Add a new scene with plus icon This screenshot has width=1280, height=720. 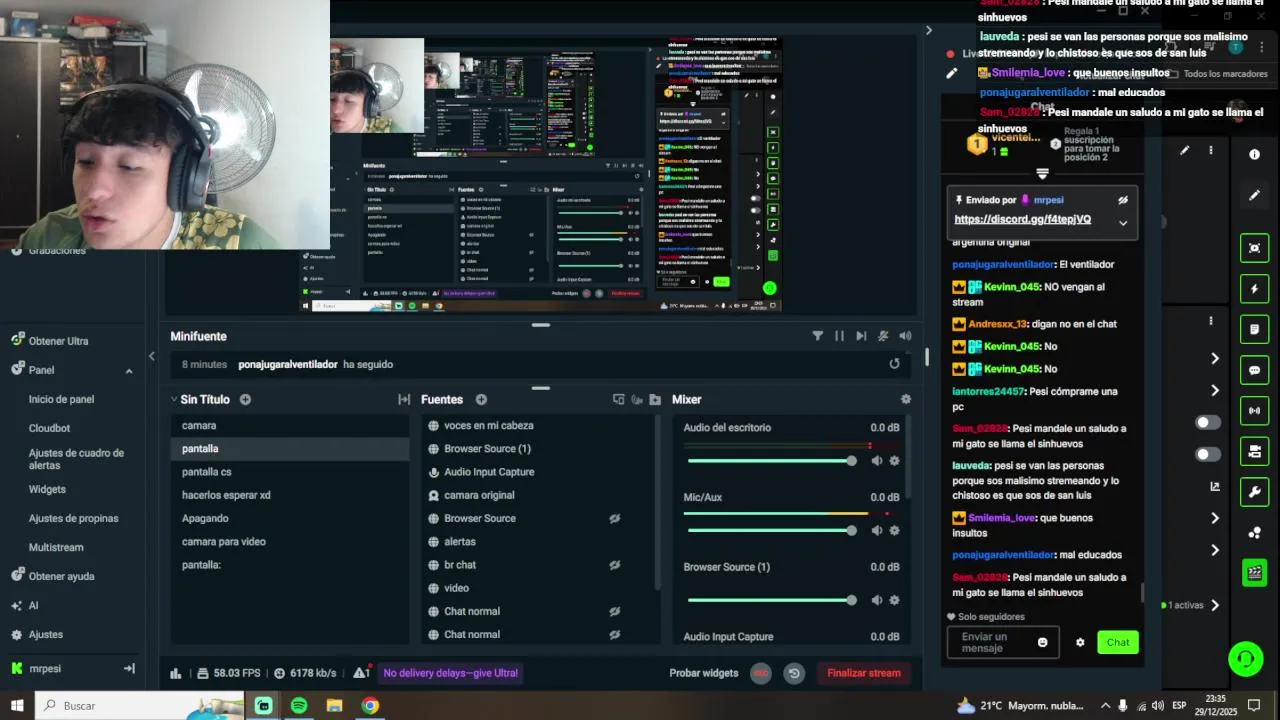coord(245,399)
